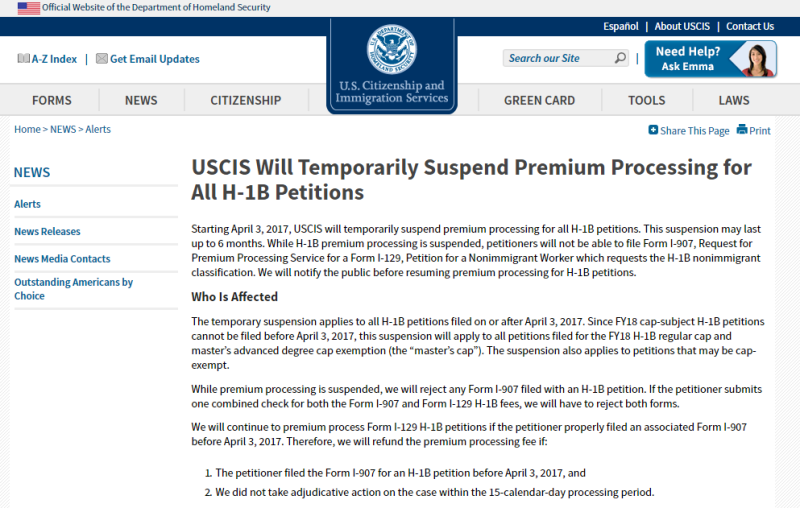Screen dimensions: 800x508
Task: Open the Contact Us link
Action: 750,27
